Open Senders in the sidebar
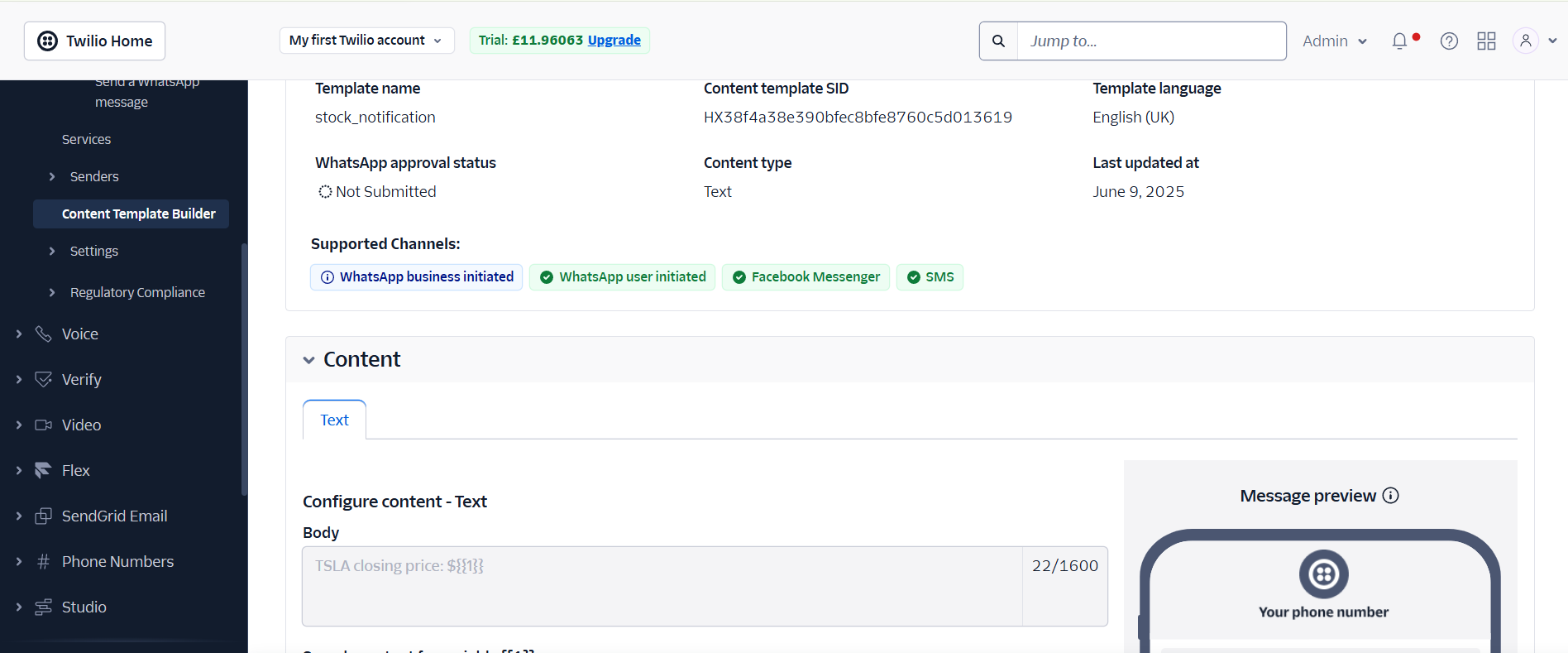The width and height of the screenshot is (1568, 653). (x=94, y=176)
